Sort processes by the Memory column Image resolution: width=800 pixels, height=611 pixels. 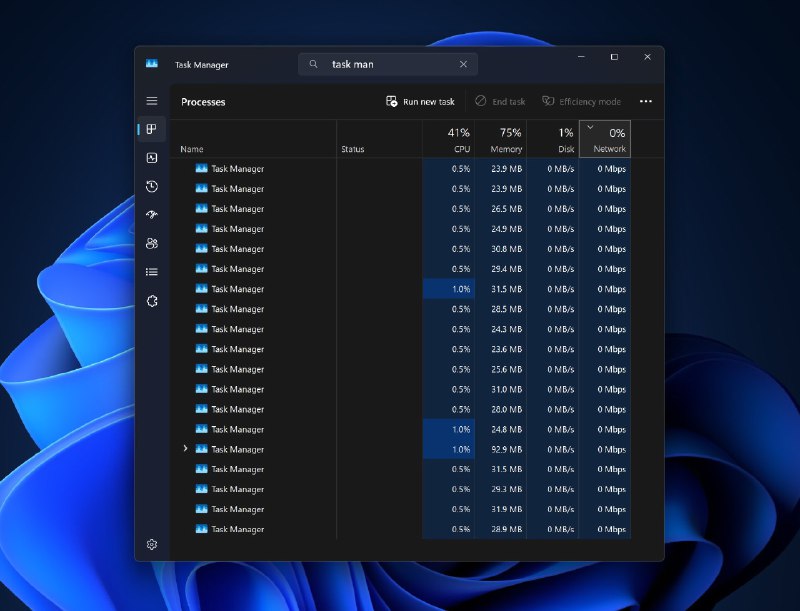pos(506,140)
